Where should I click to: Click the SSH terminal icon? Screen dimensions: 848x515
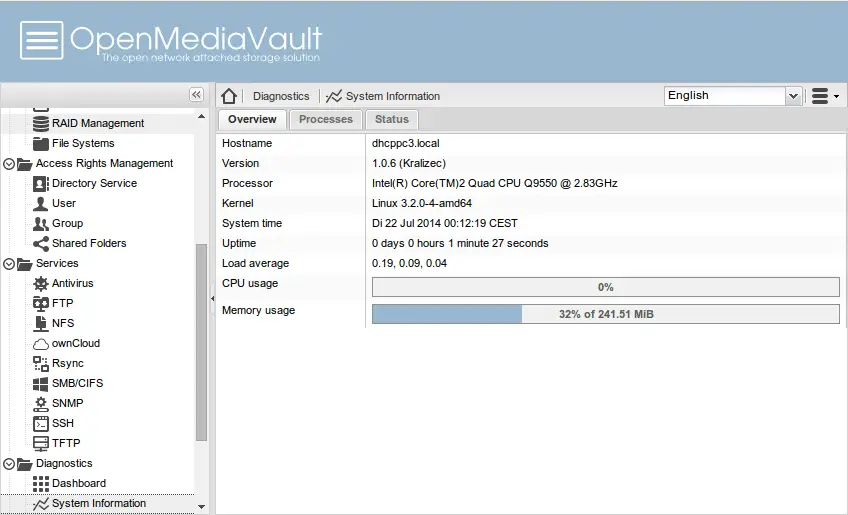[41, 424]
